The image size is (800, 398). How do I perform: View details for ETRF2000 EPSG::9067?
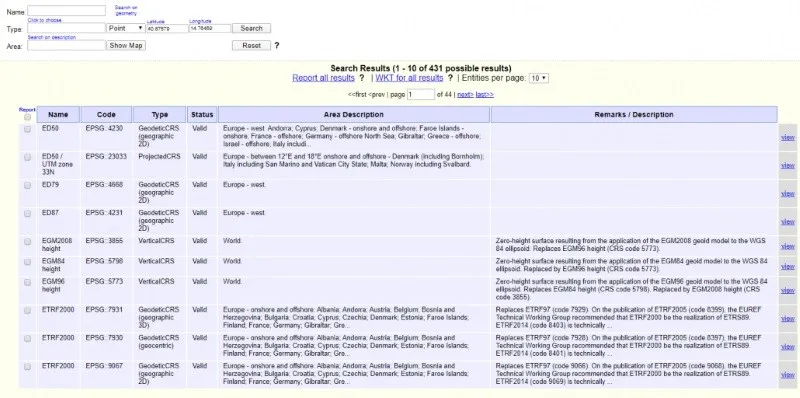tap(787, 375)
